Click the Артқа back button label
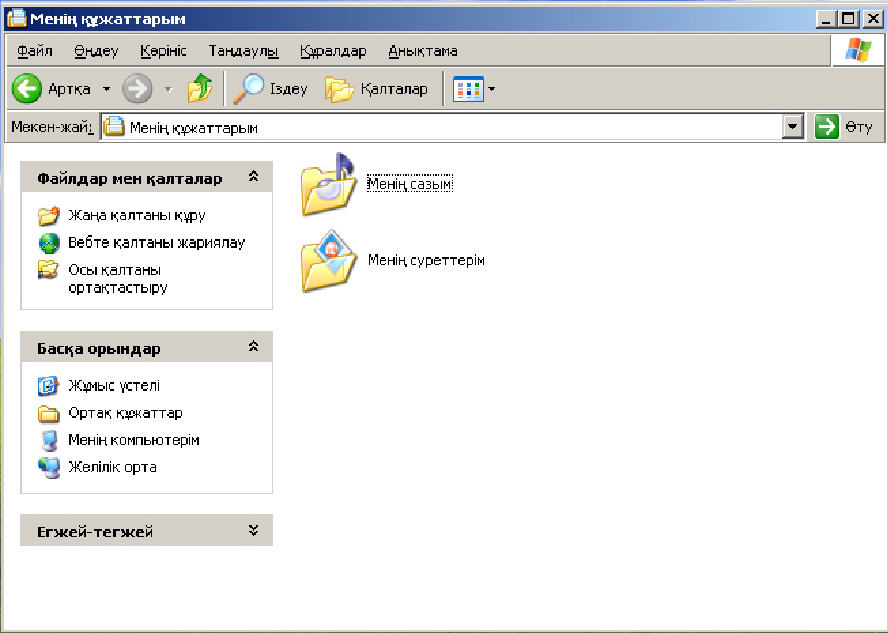888x633 pixels. (x=69, y=89)
